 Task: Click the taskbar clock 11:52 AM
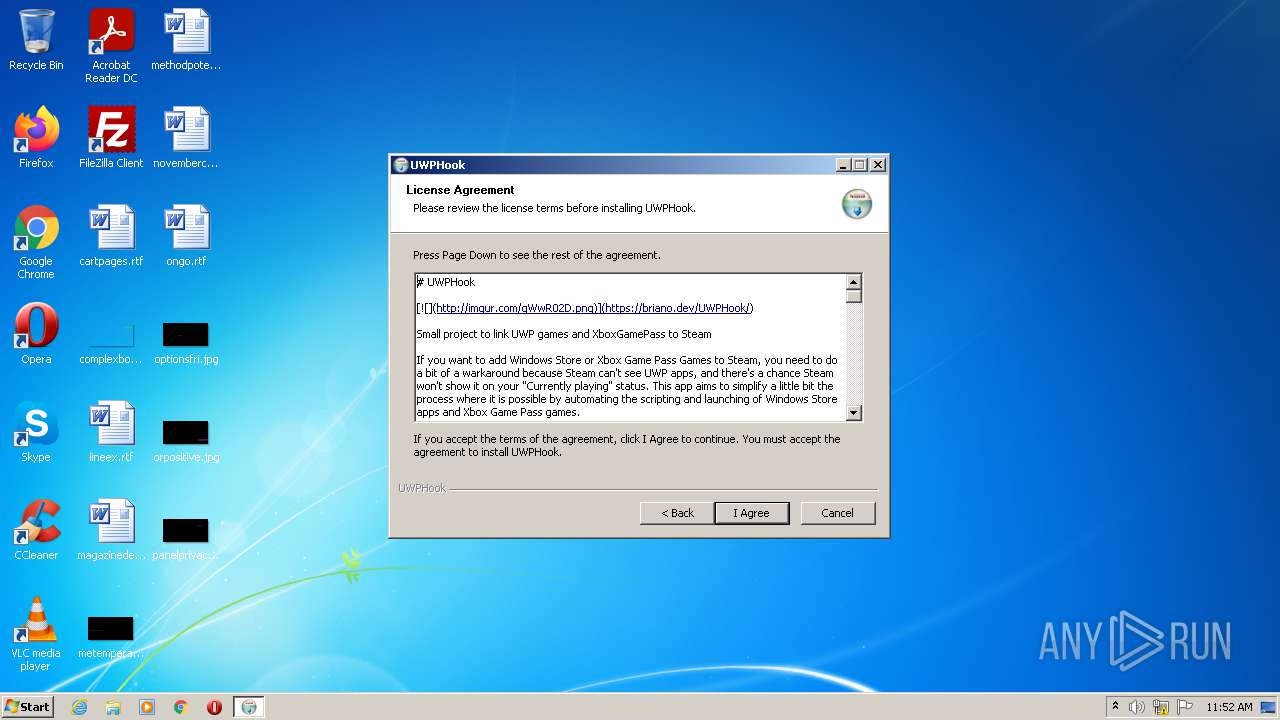(x=1229, y=707)
